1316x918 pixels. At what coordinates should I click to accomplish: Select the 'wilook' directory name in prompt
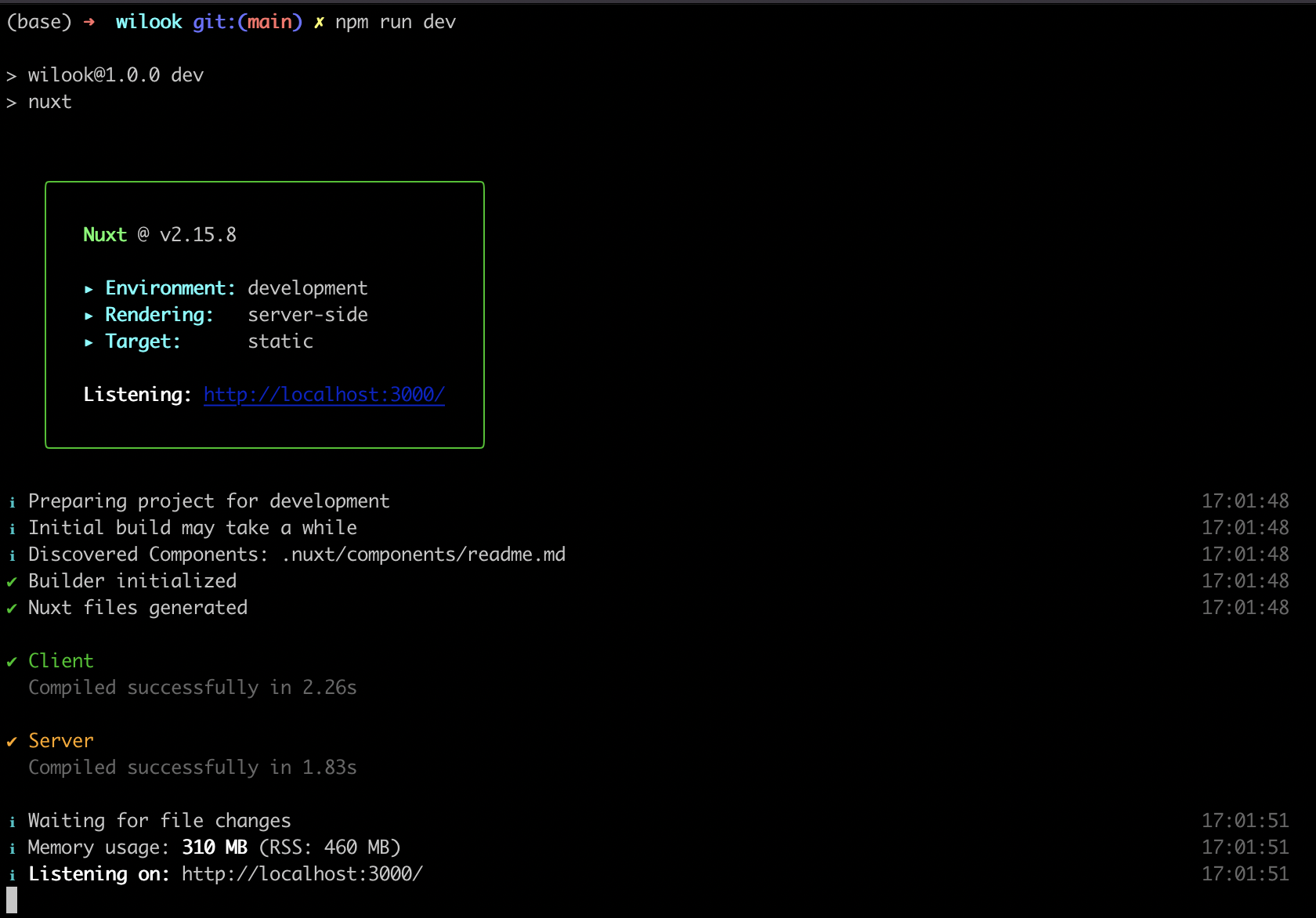point(149,22)
